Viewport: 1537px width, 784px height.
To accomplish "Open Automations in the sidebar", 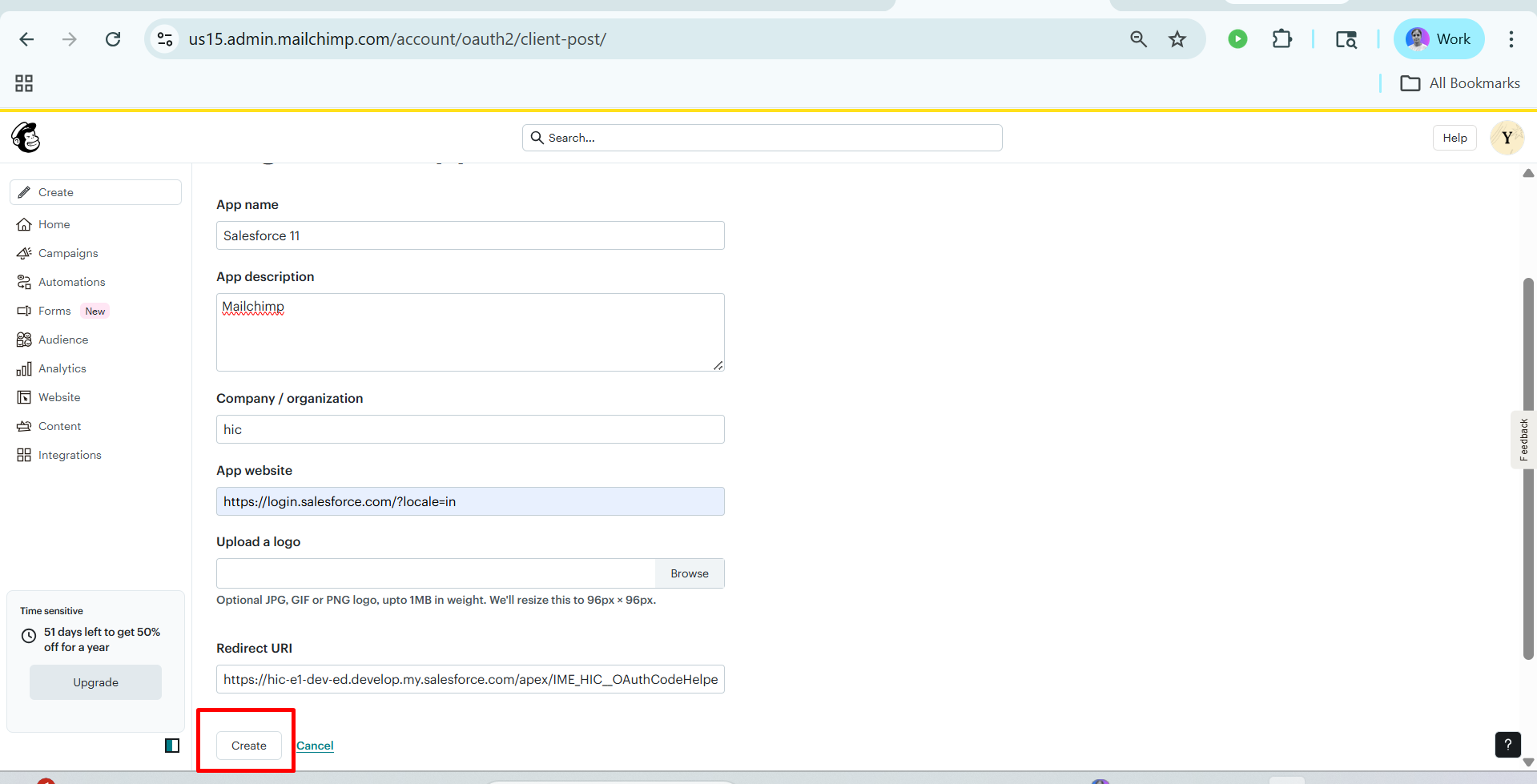I will (72, 282).
